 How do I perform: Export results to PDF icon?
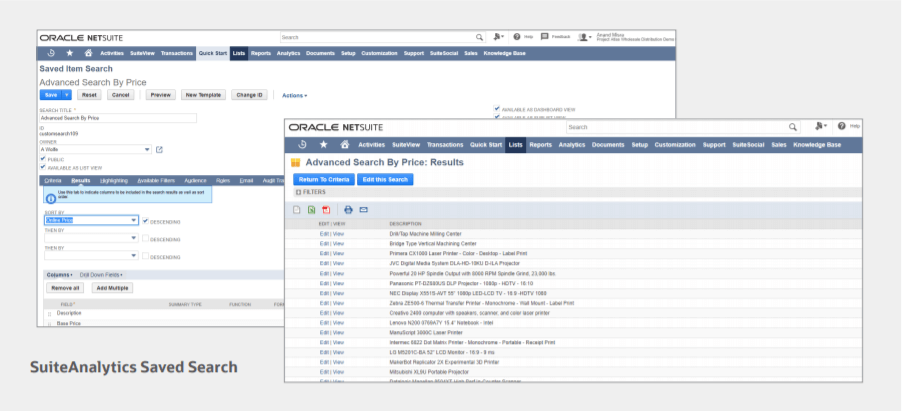pos(326,210)
